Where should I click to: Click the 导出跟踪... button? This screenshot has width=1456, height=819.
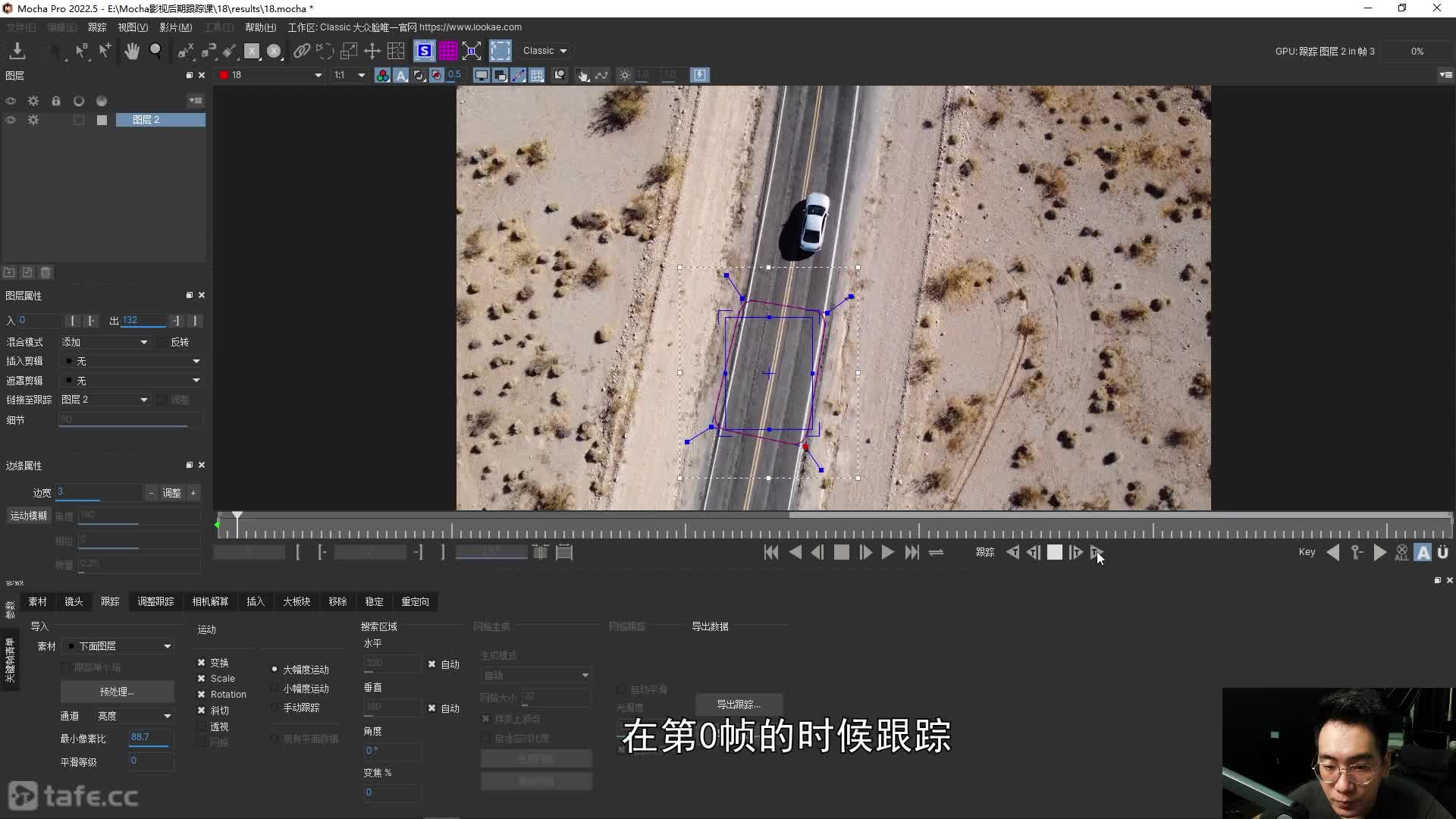739,704
